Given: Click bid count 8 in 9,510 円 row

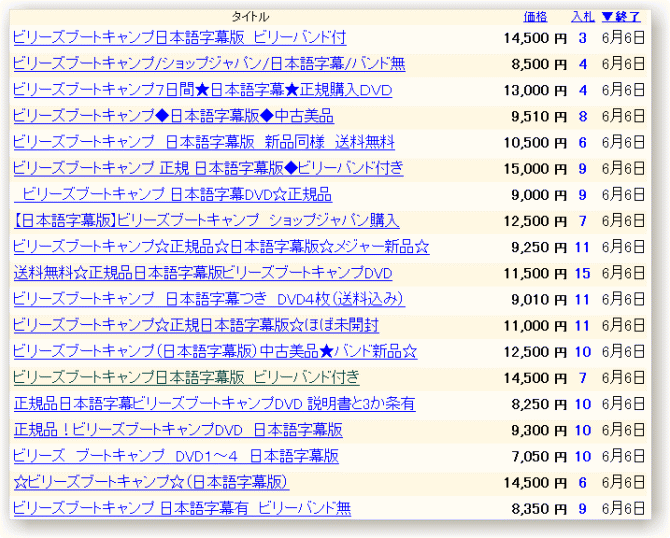Looking at the screenshot, I should point(583,117).
